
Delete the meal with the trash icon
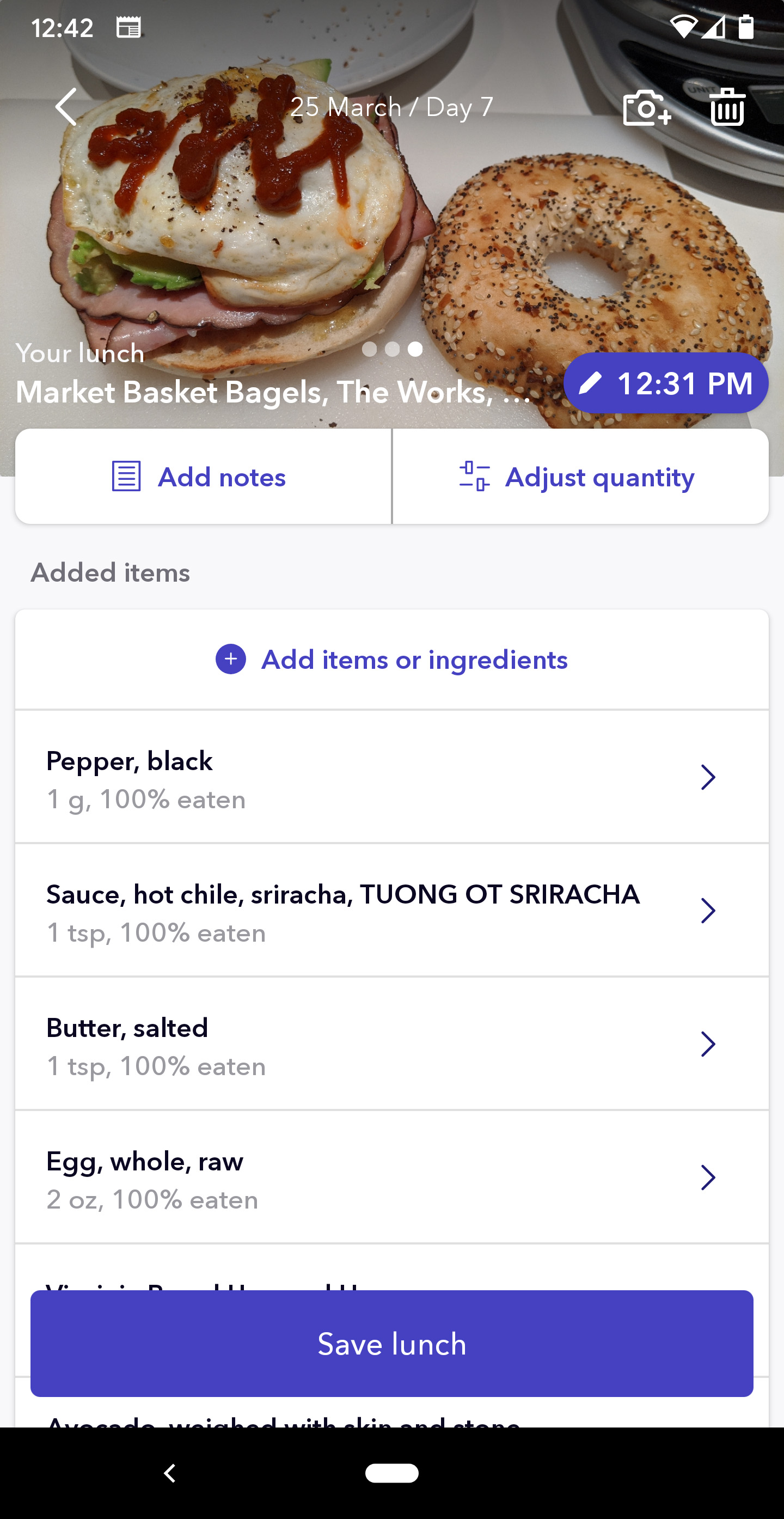tap(727, 107)
